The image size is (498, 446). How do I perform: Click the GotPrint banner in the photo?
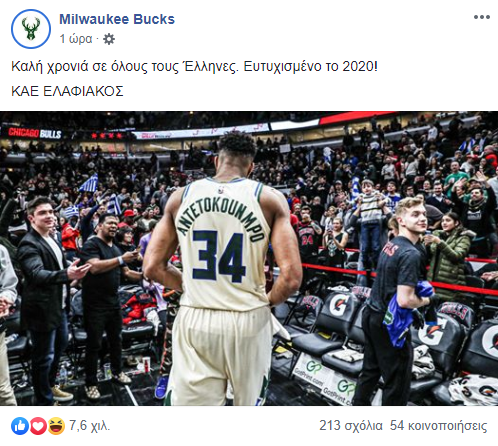click(323, 378)
